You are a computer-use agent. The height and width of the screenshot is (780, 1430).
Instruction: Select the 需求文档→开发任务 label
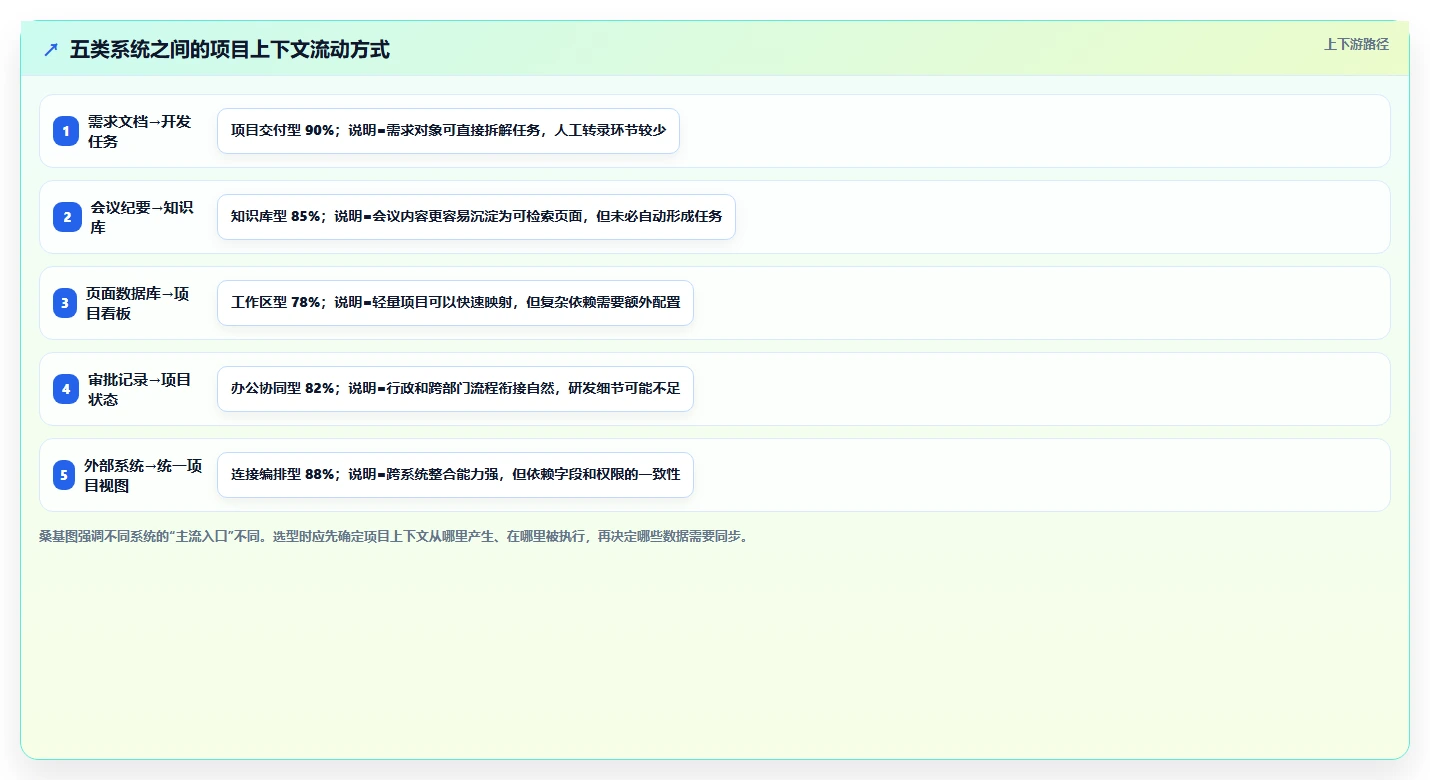point(140,131)
